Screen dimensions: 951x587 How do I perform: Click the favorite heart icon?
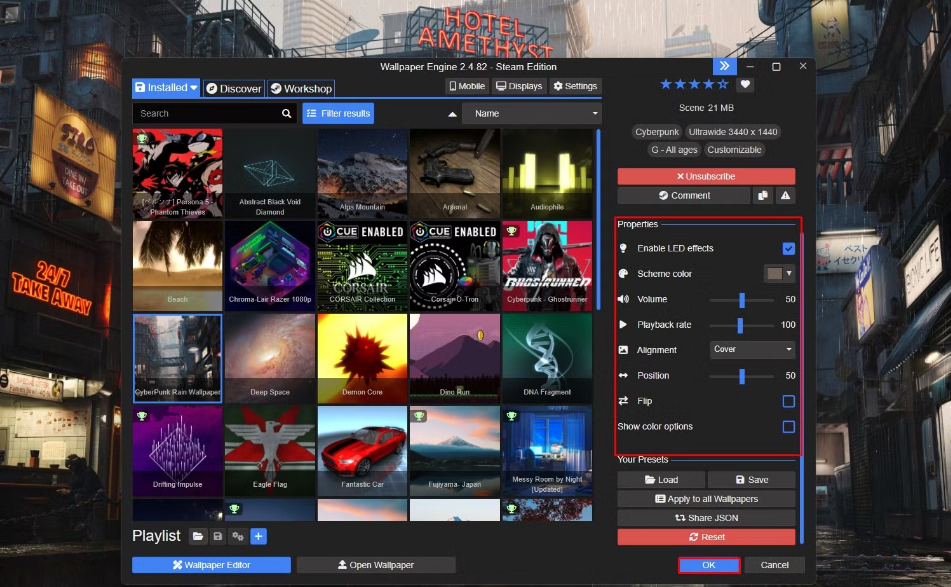[x=745, y=84]
